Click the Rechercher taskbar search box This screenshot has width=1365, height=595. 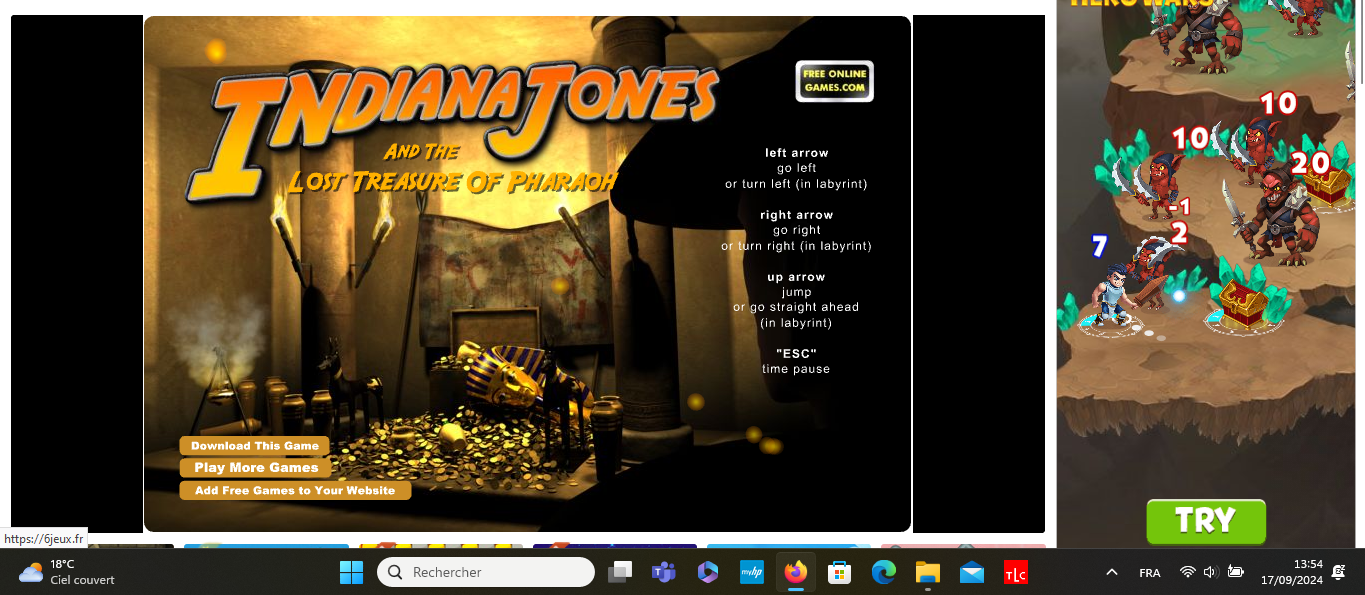[486, 572]
